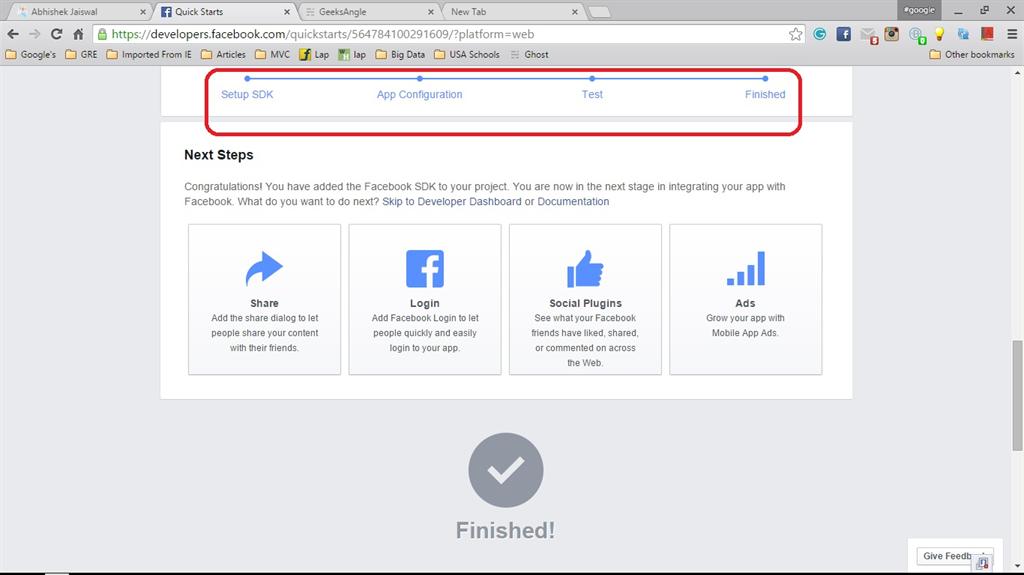Open the GRE bookmarks folder
The width and height of the screenshot is (1024, 575).
click(x=81, y=54)
